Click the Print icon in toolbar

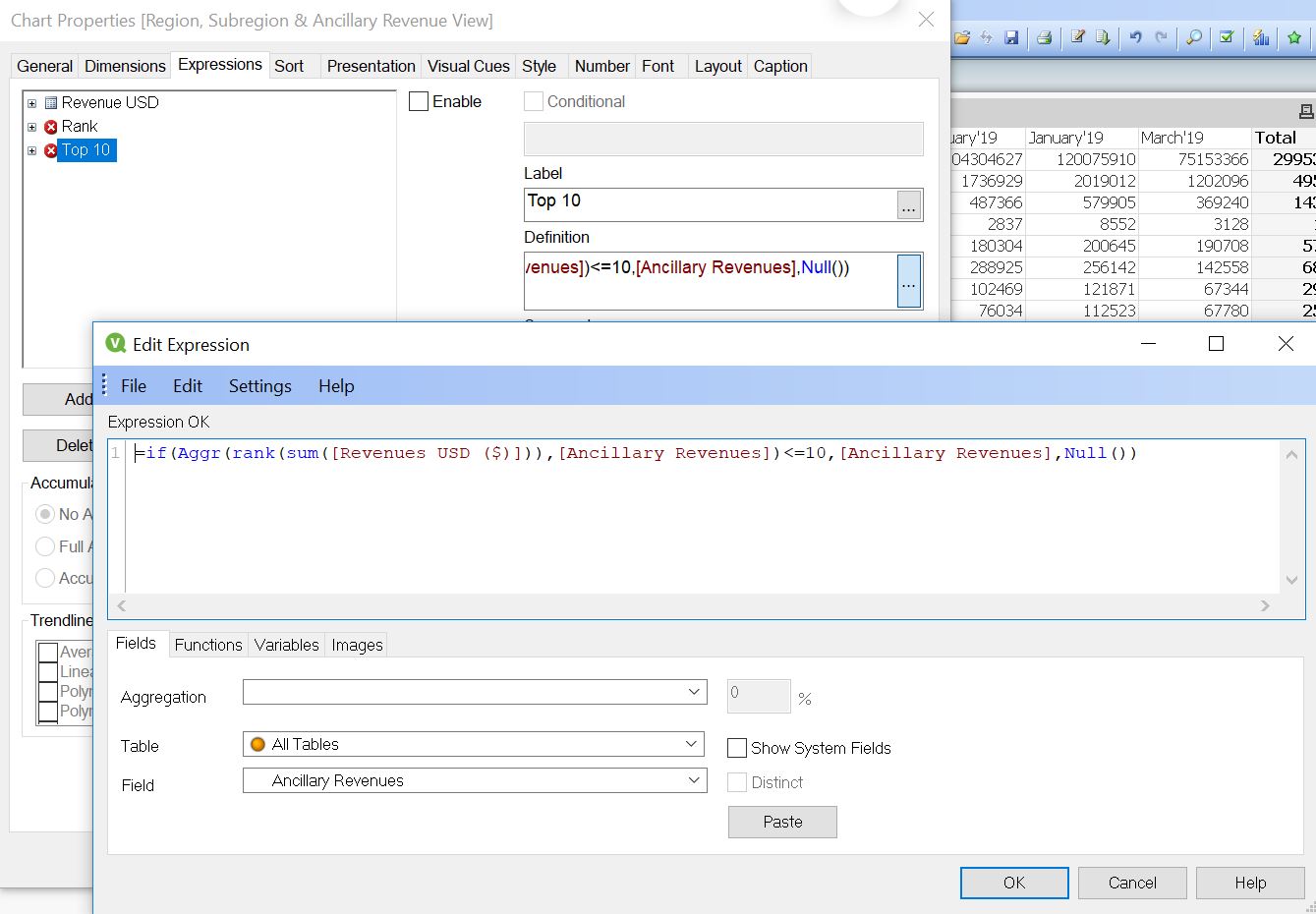click(x=1044, y=37)
